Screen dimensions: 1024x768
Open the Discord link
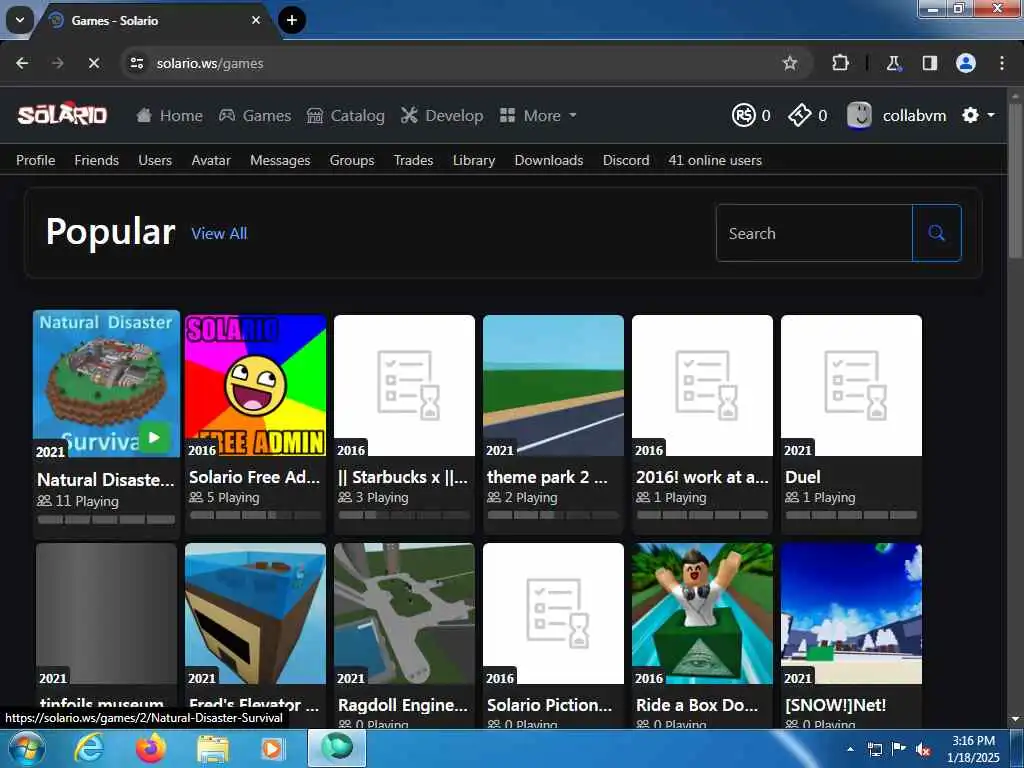626,160
